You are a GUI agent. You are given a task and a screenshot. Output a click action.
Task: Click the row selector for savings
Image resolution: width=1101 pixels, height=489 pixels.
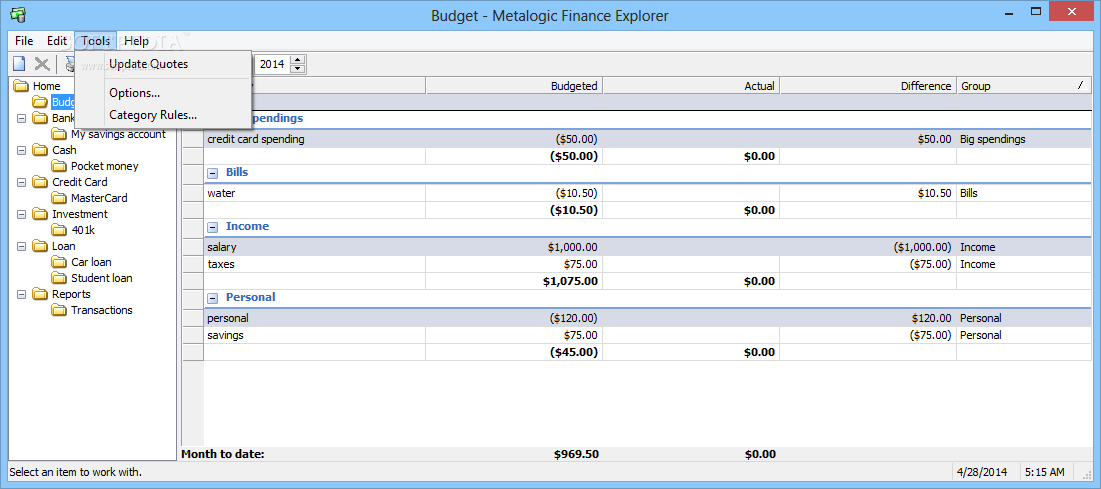[193, 335]
